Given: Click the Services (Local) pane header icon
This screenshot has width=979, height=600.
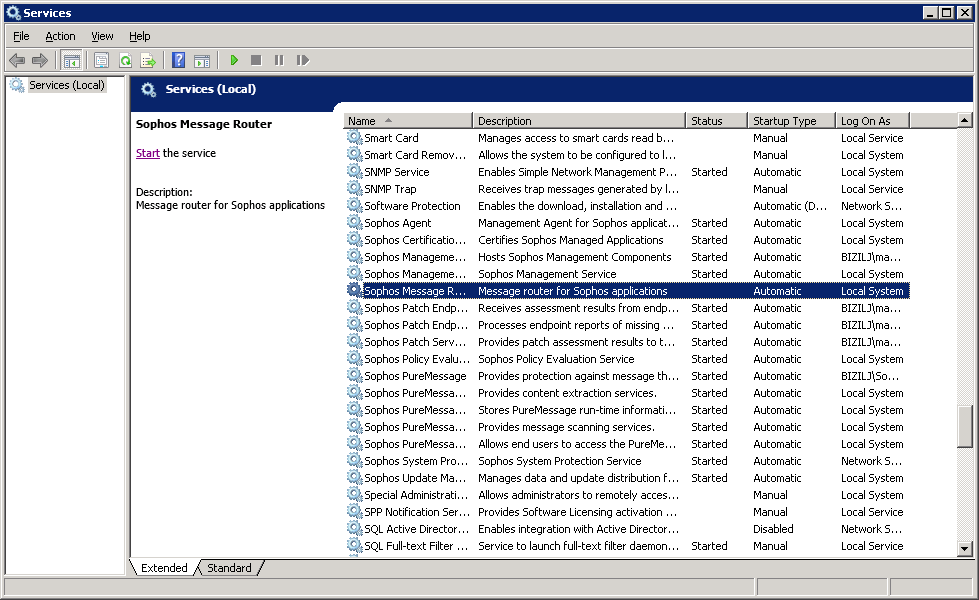Looking at the screenshot, I should pyautogui.click(x=148, y=89).
